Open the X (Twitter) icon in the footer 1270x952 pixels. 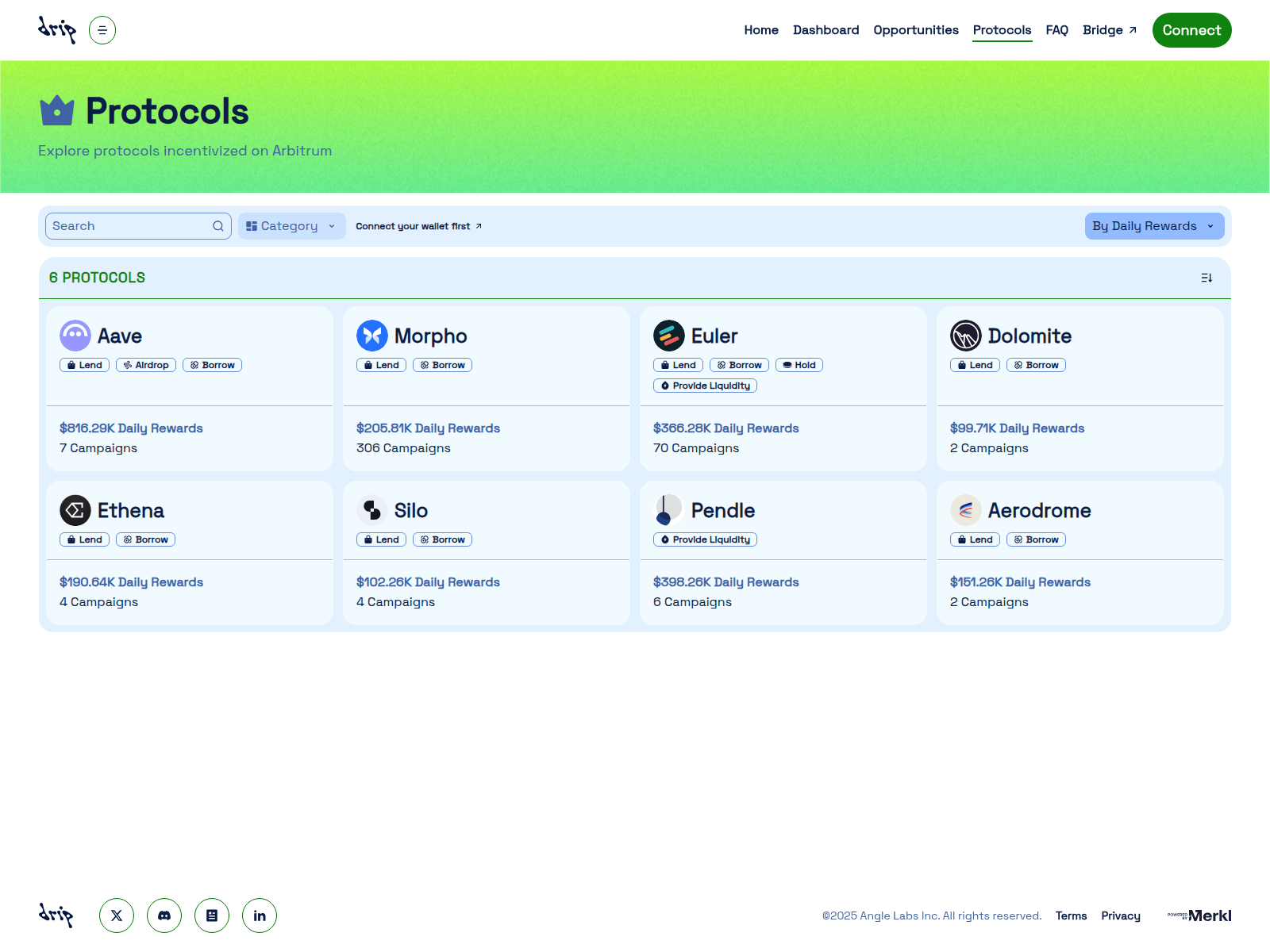coord(117,915)
